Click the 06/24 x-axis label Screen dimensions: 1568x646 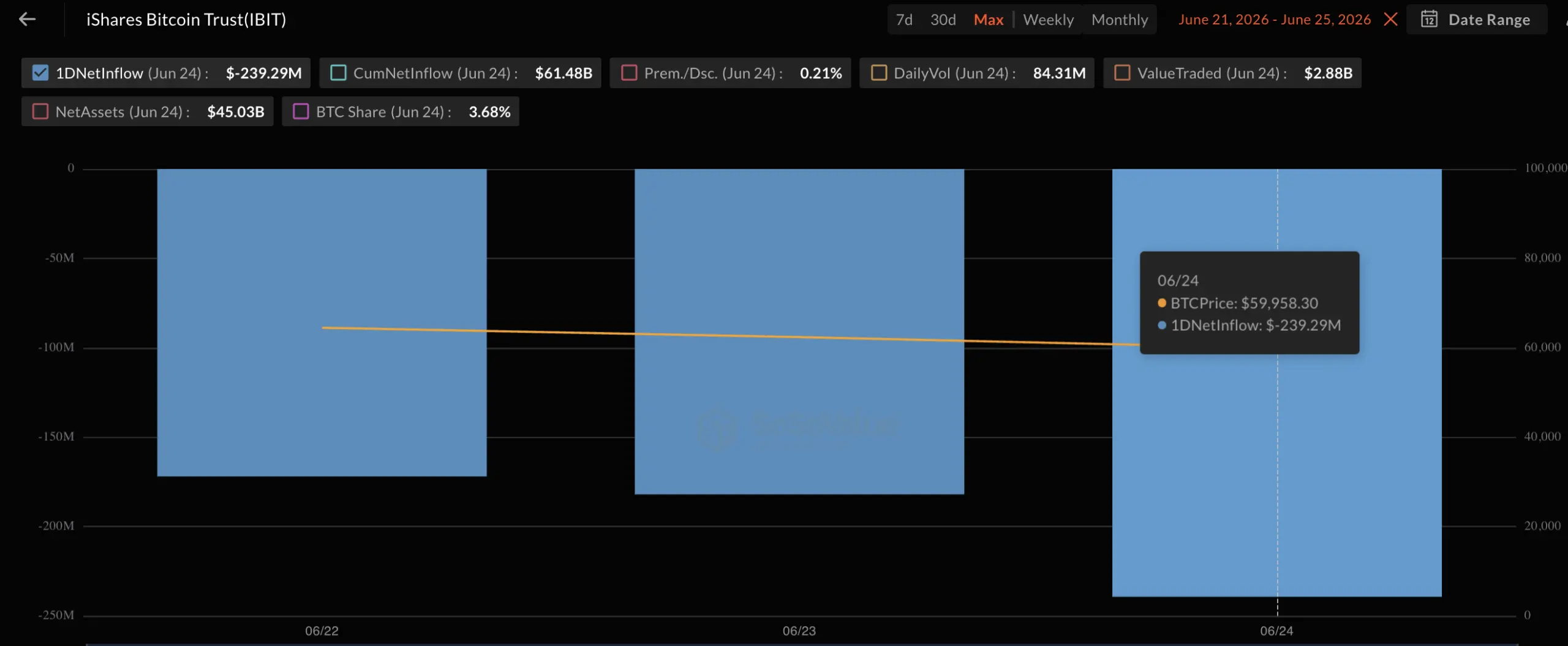1276,631
